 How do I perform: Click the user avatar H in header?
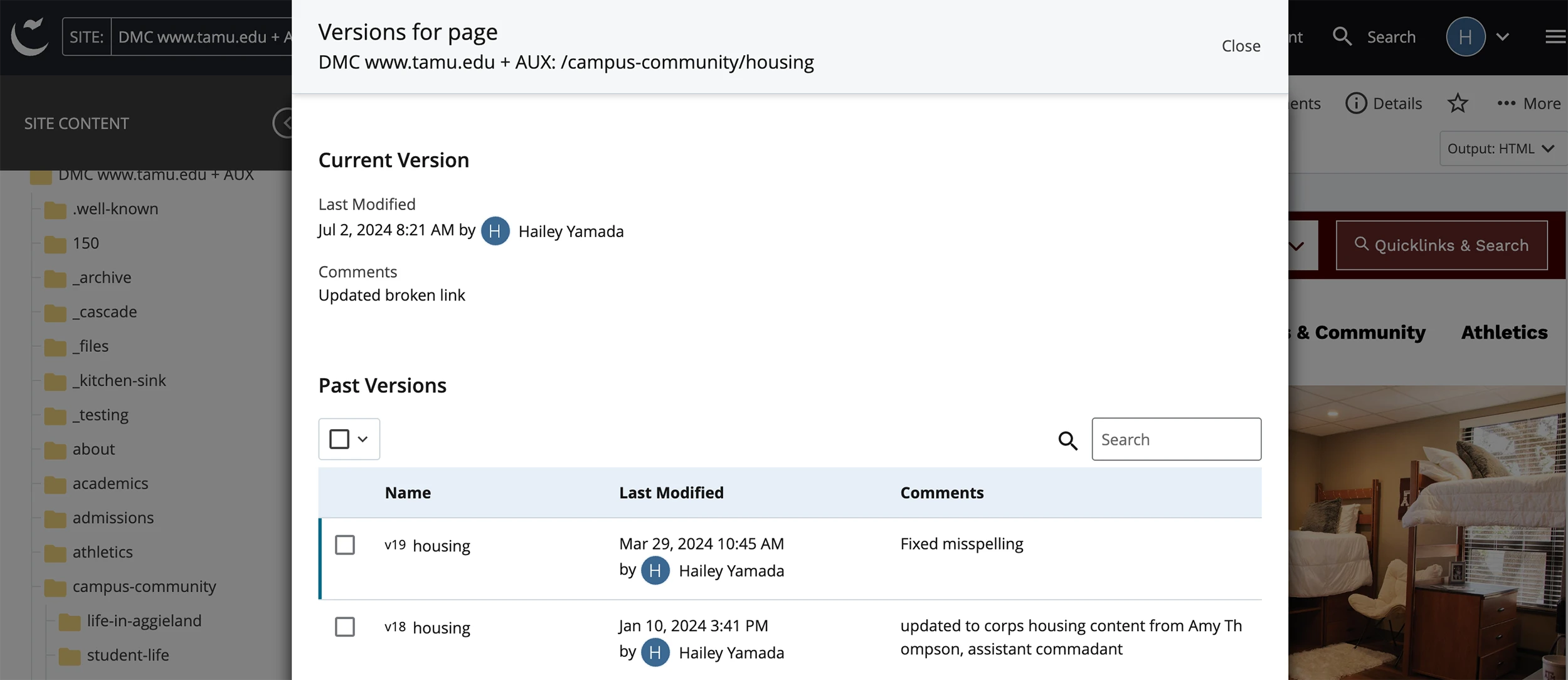pos(1465,37)
